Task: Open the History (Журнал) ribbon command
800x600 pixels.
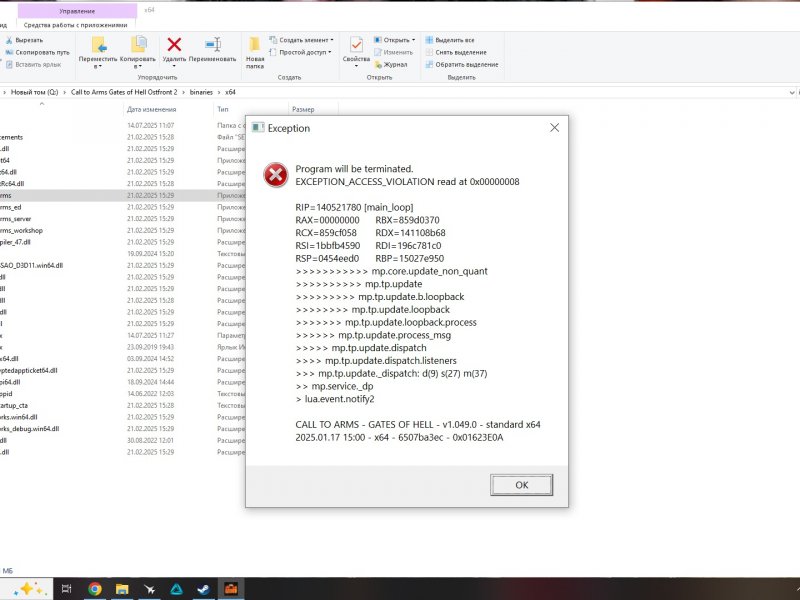Action: [x=391, y=64]
